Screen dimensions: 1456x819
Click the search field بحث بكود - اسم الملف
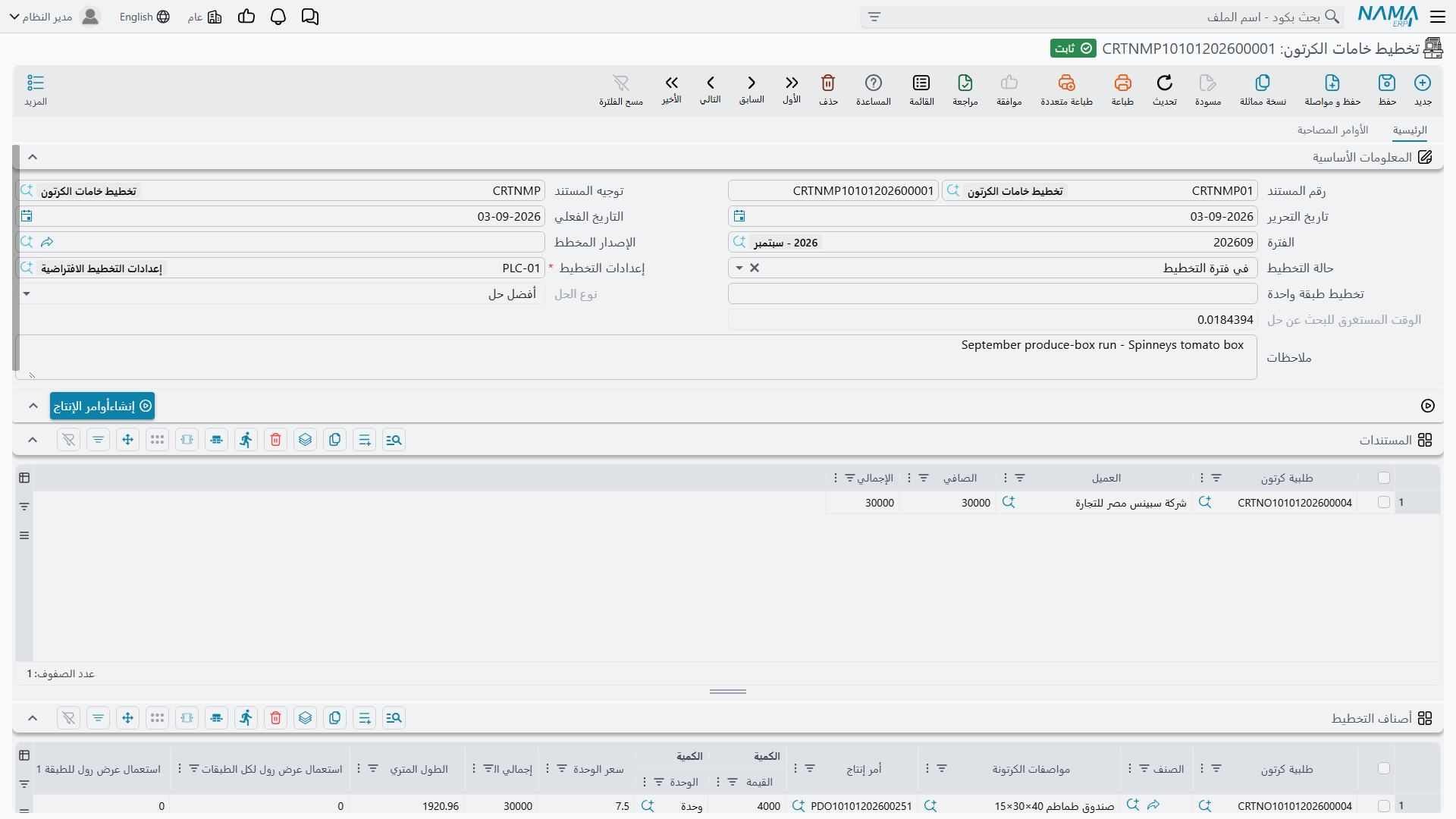click(1103, 17)
